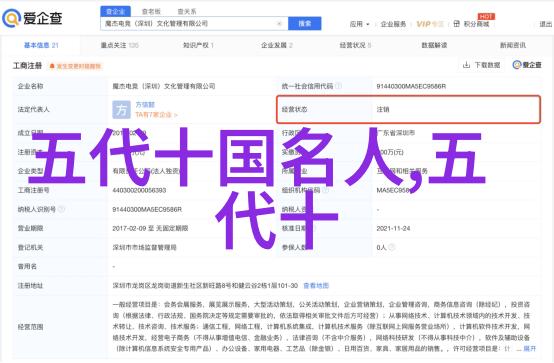Open the VIP link in the header
This screenshot has height=363, width=554.
point(430,24)
